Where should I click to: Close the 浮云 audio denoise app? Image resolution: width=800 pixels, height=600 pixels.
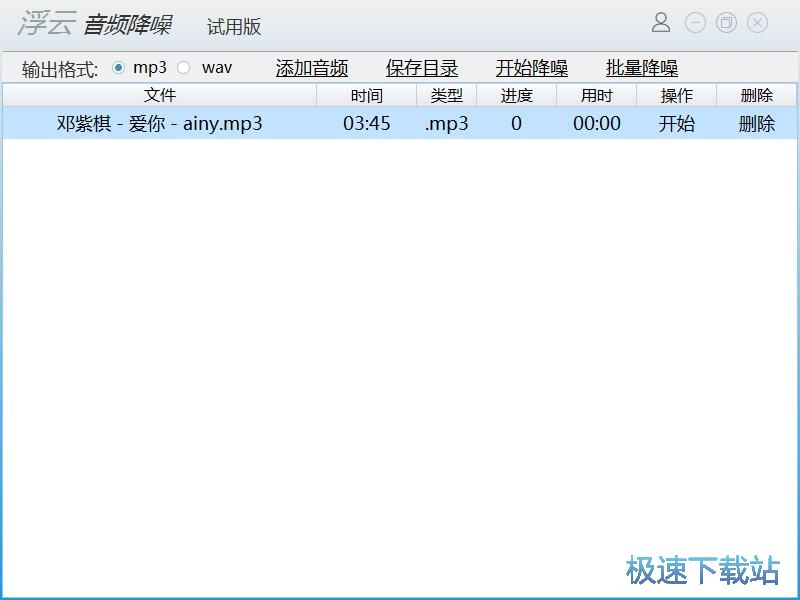coord(757,23)
